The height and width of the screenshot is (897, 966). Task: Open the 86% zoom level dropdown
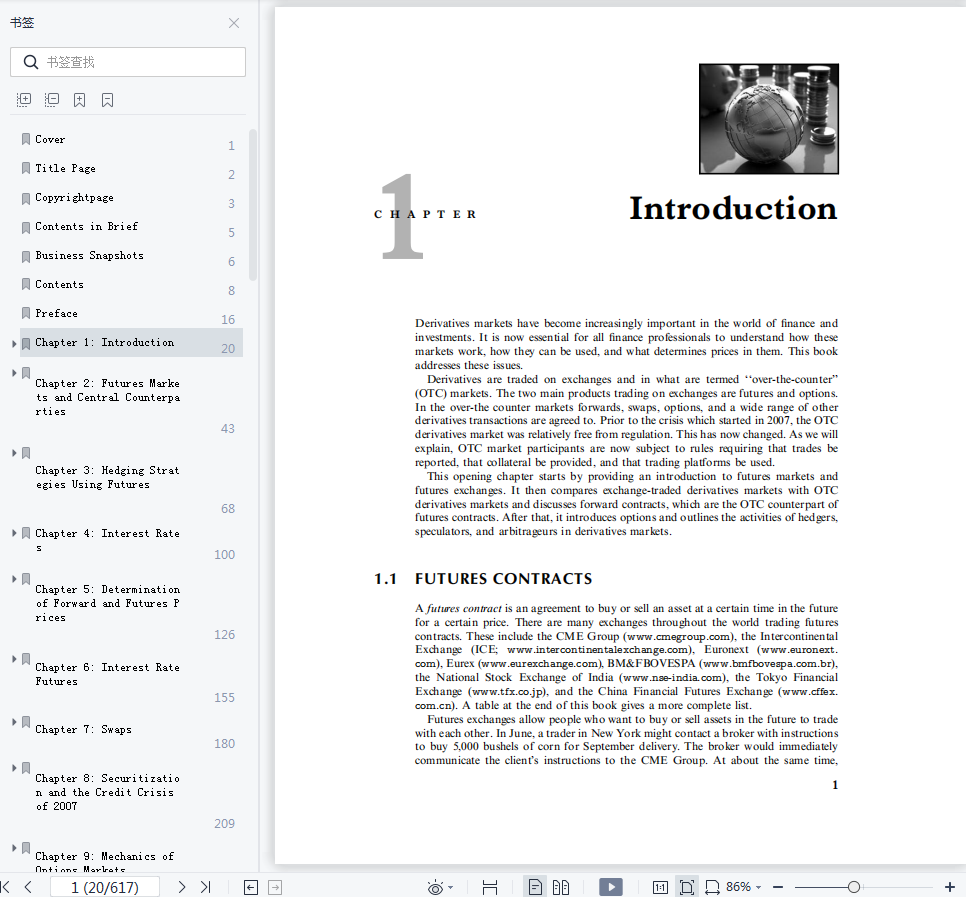point(744,887)
